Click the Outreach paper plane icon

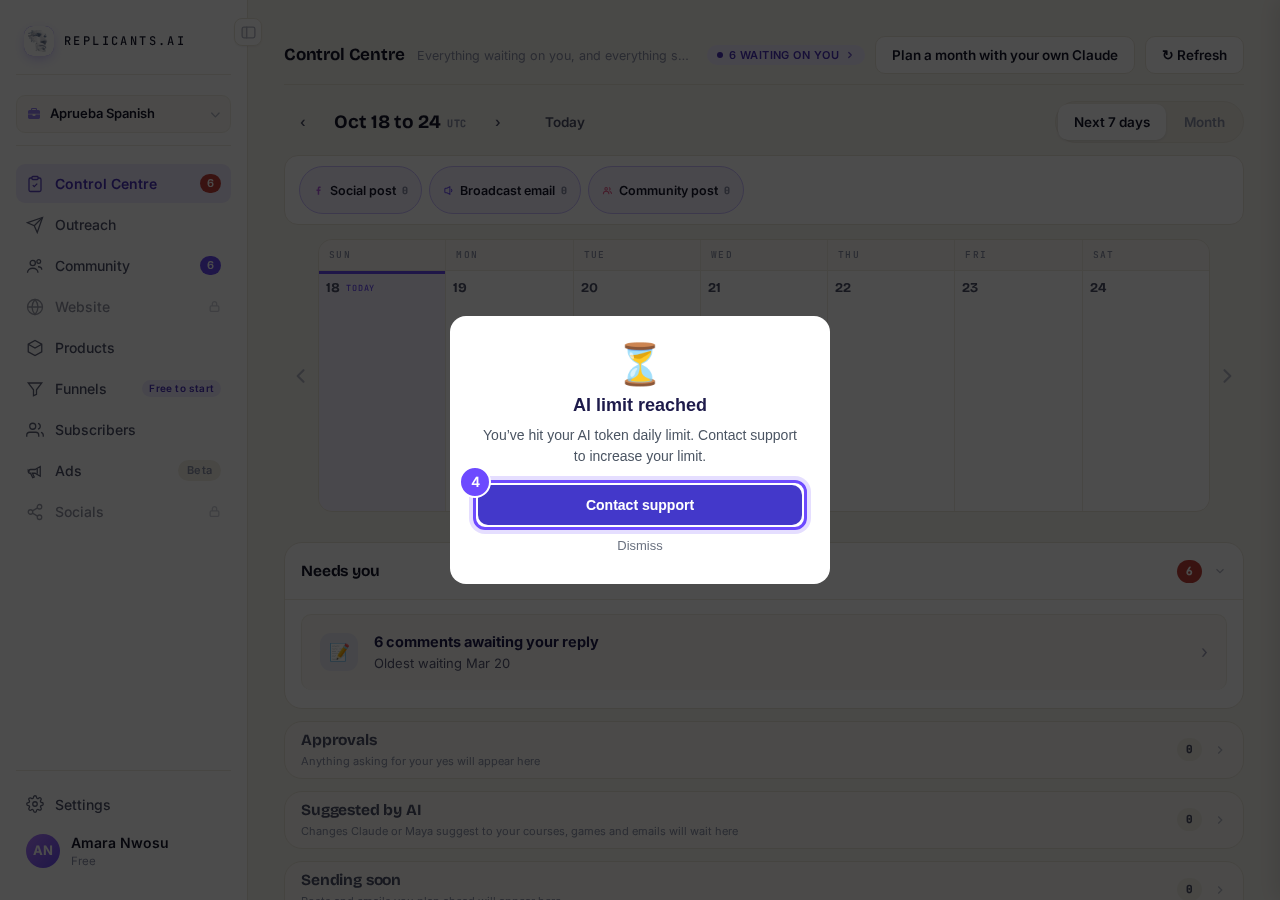point(35,225)
